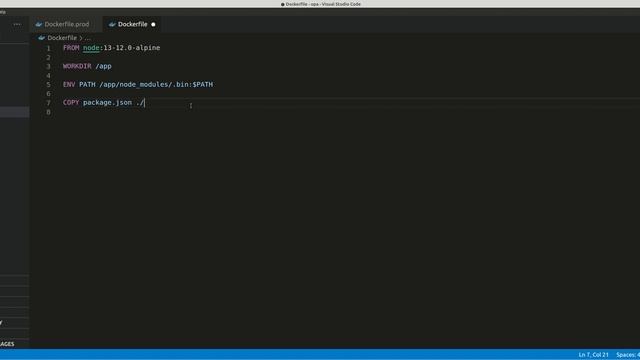Click line number 8 in the gutter
The width and height of the screenshot is (640, 360).
click(48, 112)
